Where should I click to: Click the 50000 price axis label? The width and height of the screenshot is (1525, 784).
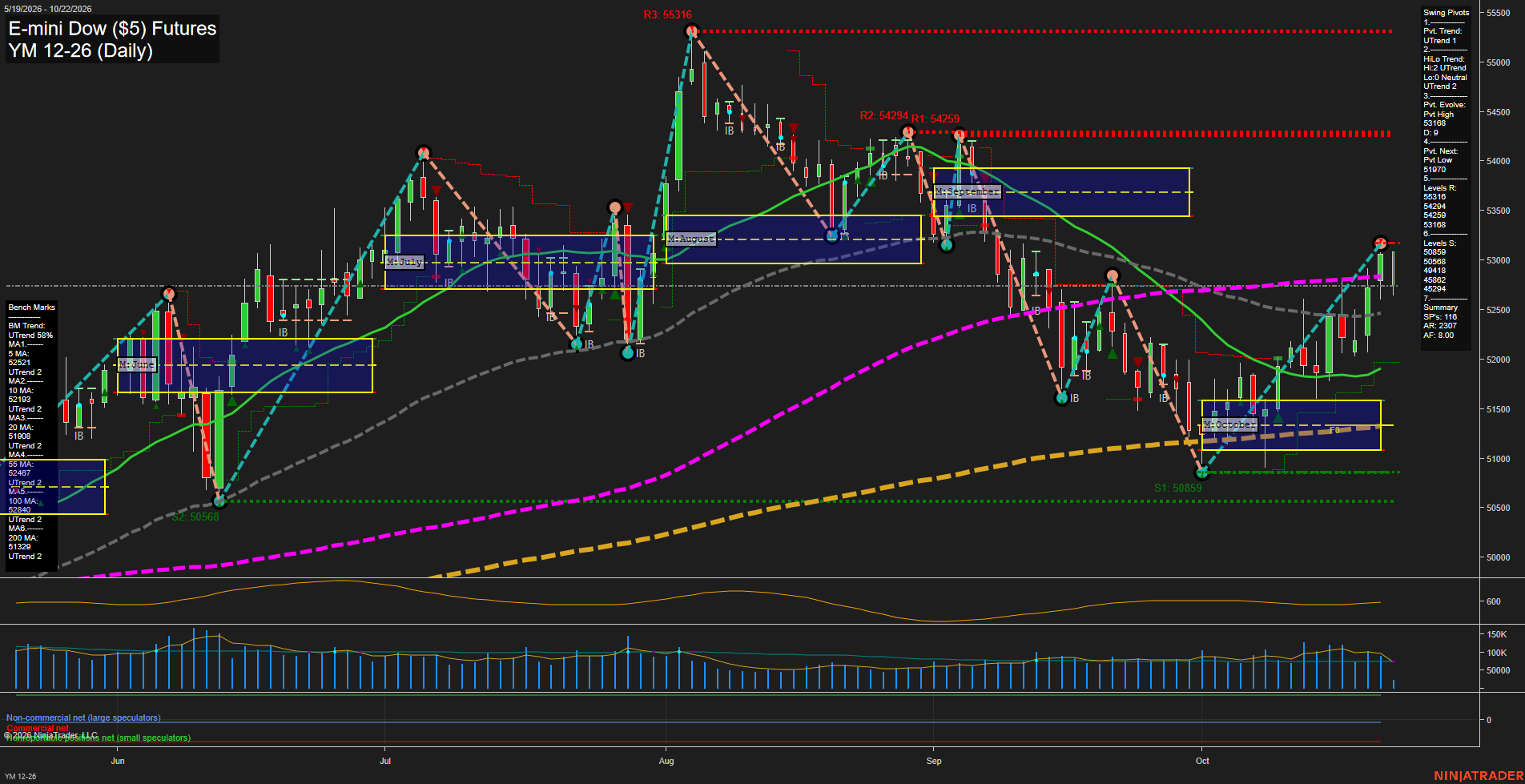pos(1498,558)
